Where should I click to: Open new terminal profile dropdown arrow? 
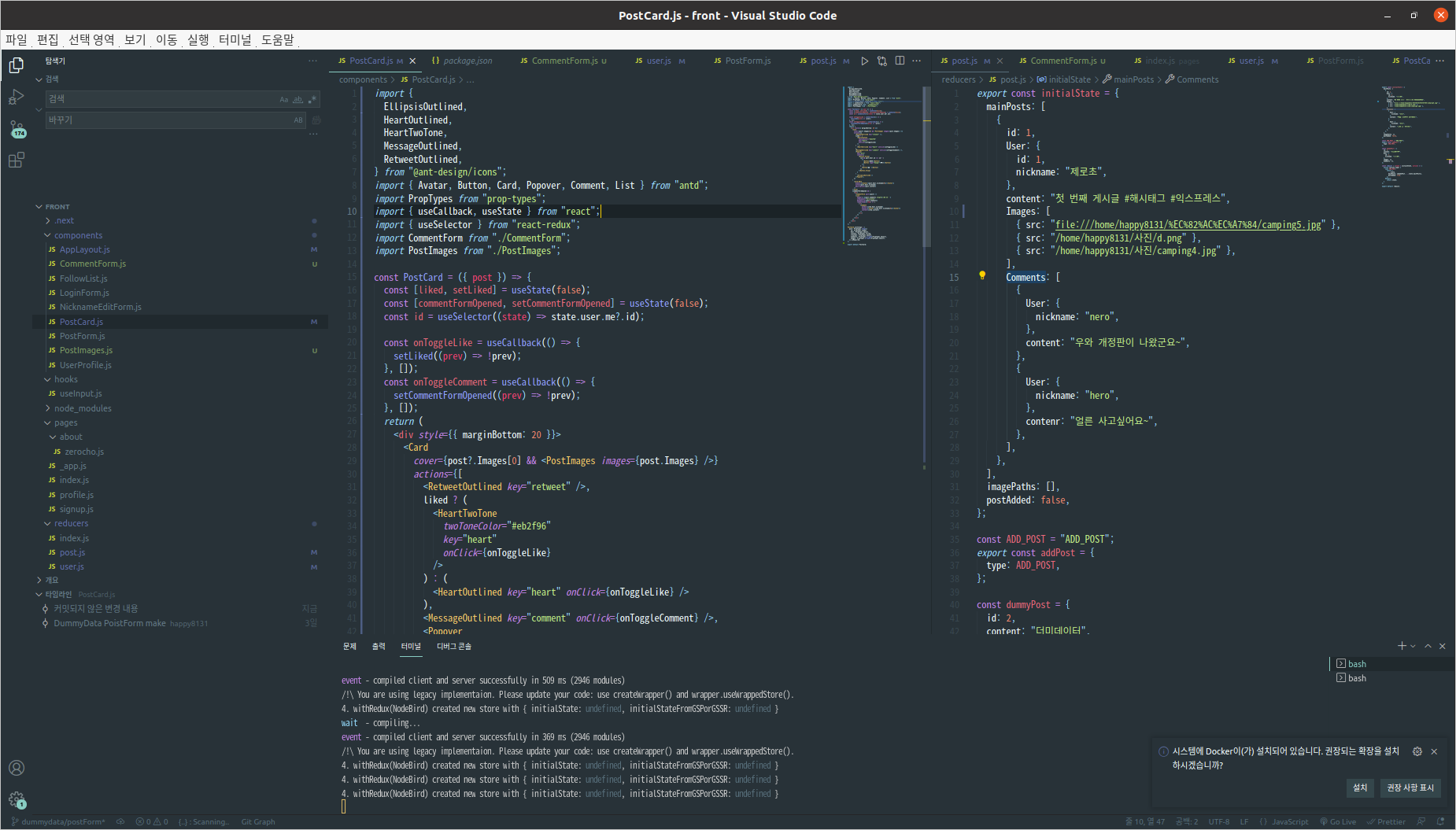(1414, 646)
